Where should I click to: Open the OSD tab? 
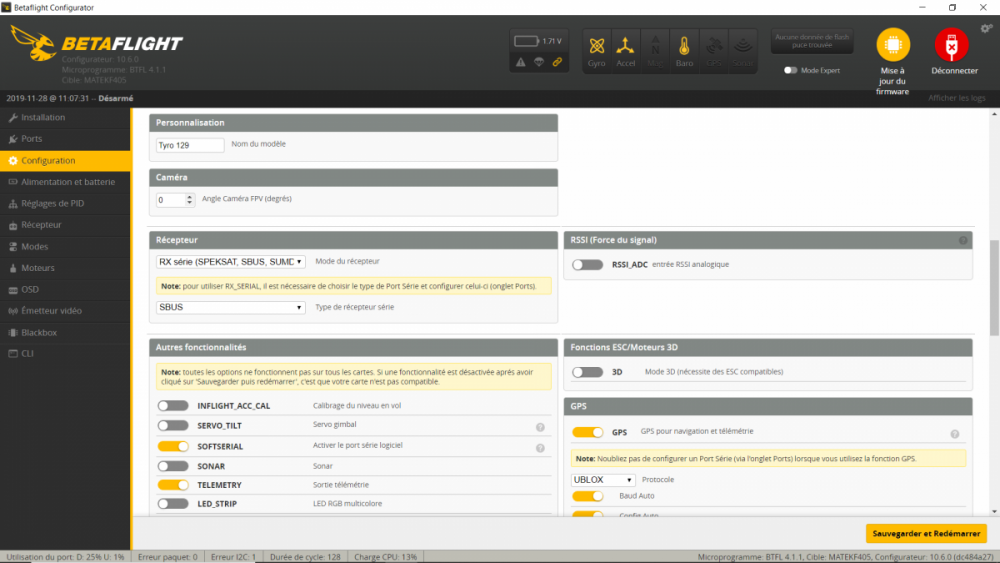(x=65, y=289)
